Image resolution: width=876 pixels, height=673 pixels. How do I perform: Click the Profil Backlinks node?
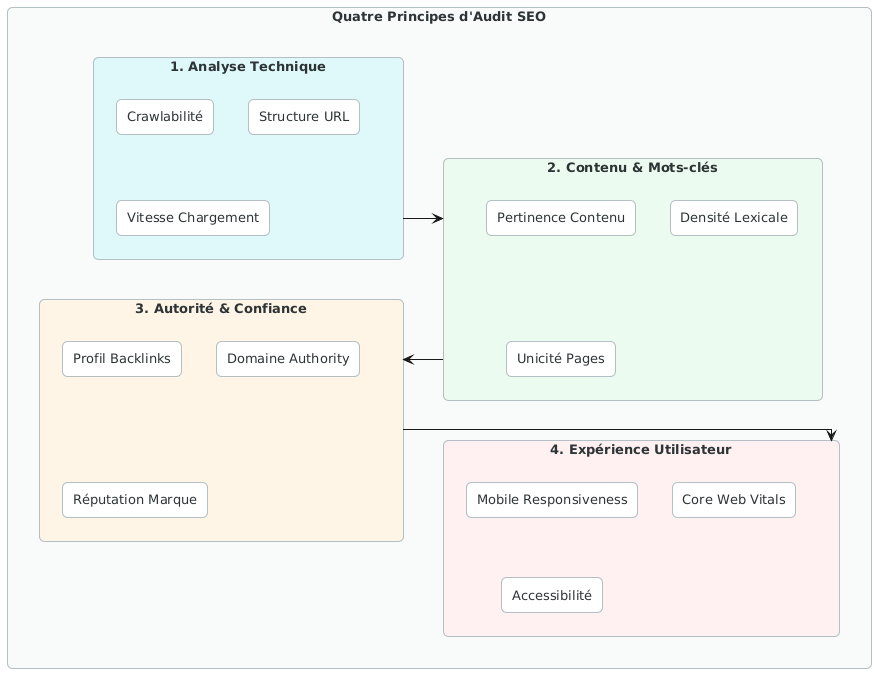coord(122,359)
